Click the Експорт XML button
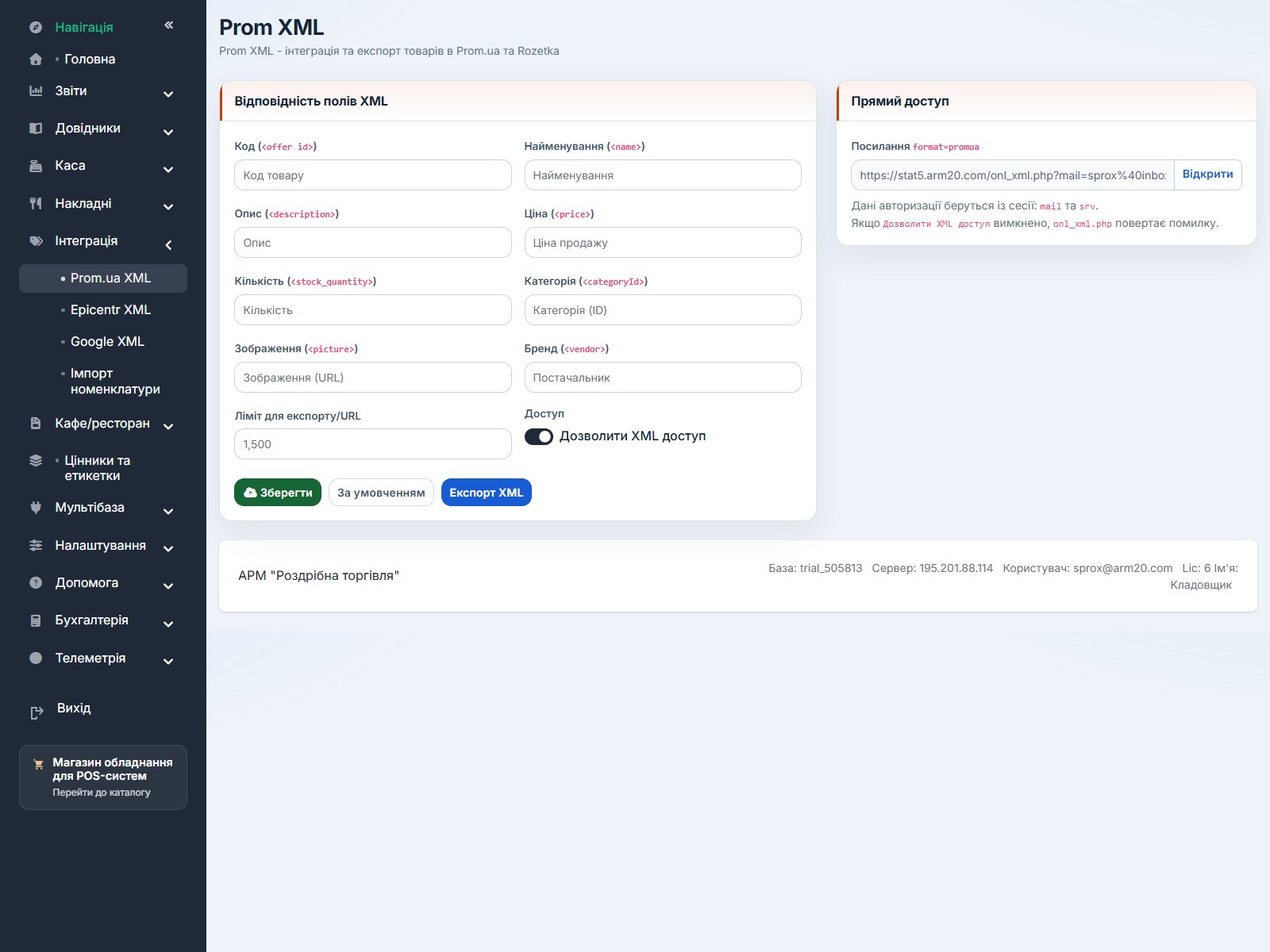Viewport: 1270px width, 952px height. (x=487, y=493)
